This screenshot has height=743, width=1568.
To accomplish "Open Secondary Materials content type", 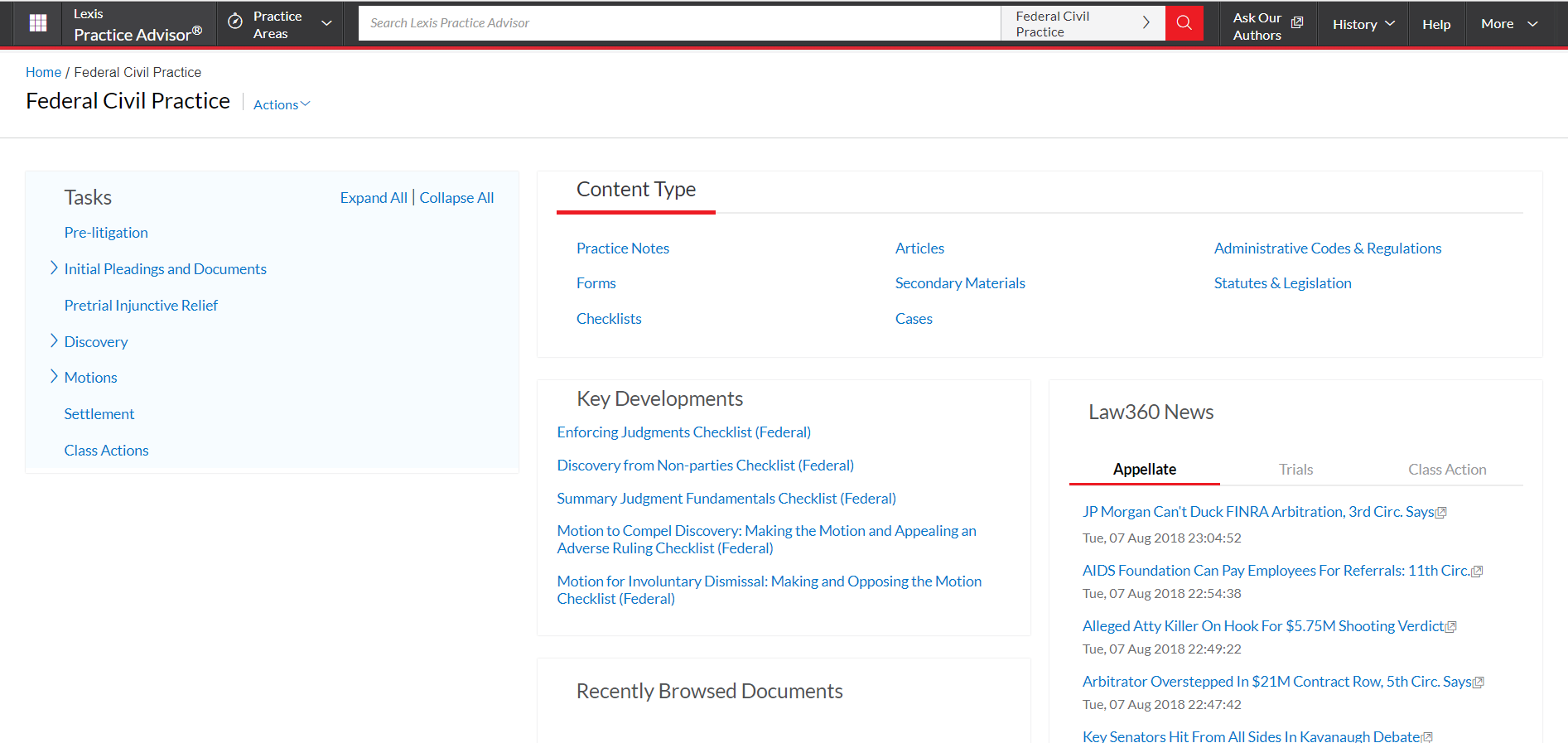I will tap(960, 283).
